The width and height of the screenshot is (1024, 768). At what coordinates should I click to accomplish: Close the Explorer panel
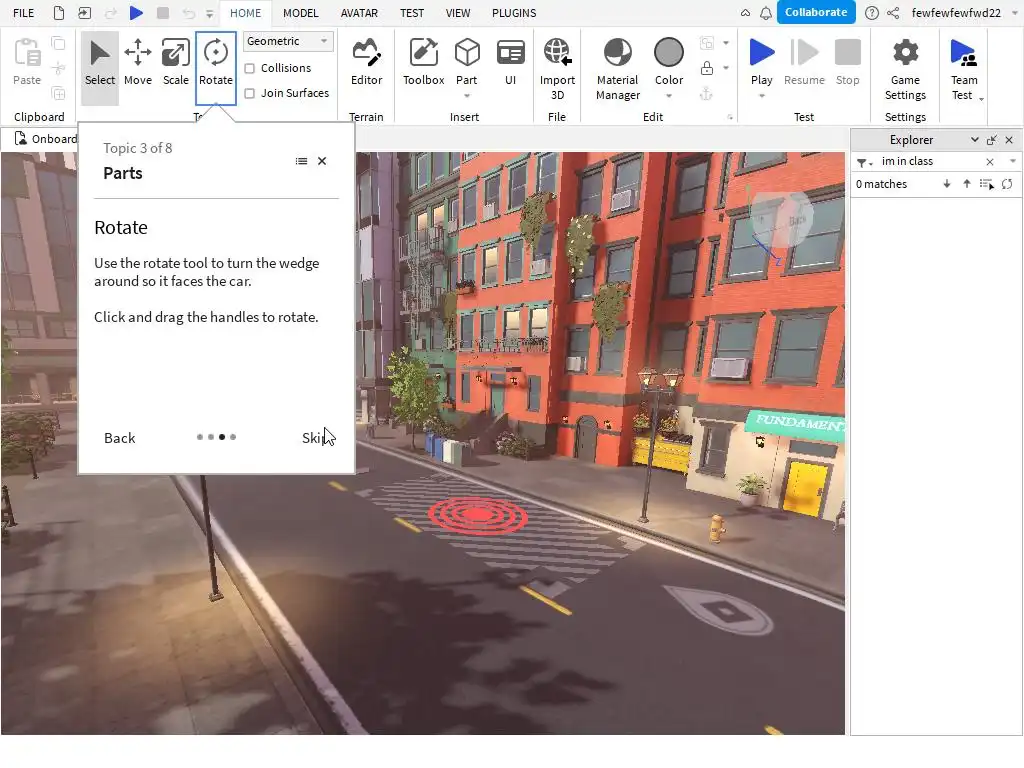[x=1009, y=140]
